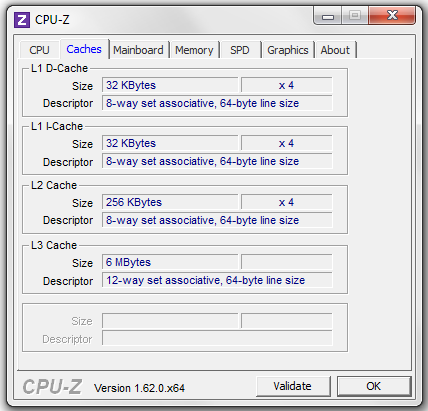Viewport: 428px width, 411px height.
Task: Minimize the CPU-Z window
Action: point(328,16)
